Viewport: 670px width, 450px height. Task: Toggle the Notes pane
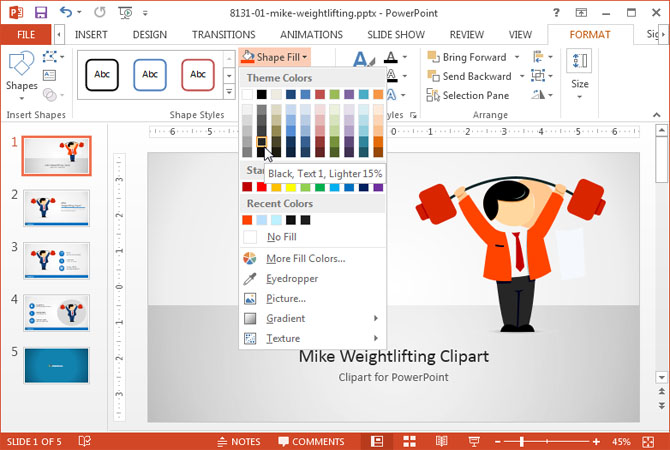click(237, 441)
